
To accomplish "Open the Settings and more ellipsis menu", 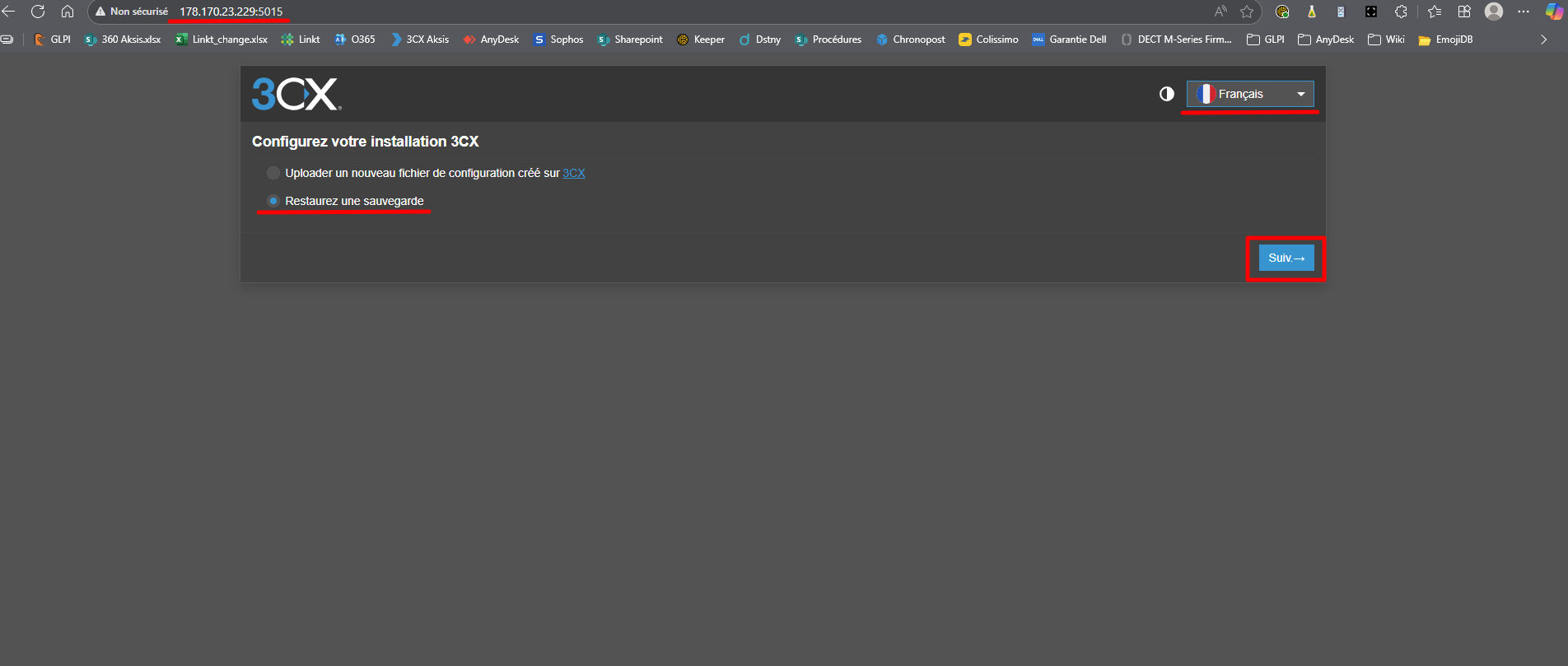I will point(1524,12).
